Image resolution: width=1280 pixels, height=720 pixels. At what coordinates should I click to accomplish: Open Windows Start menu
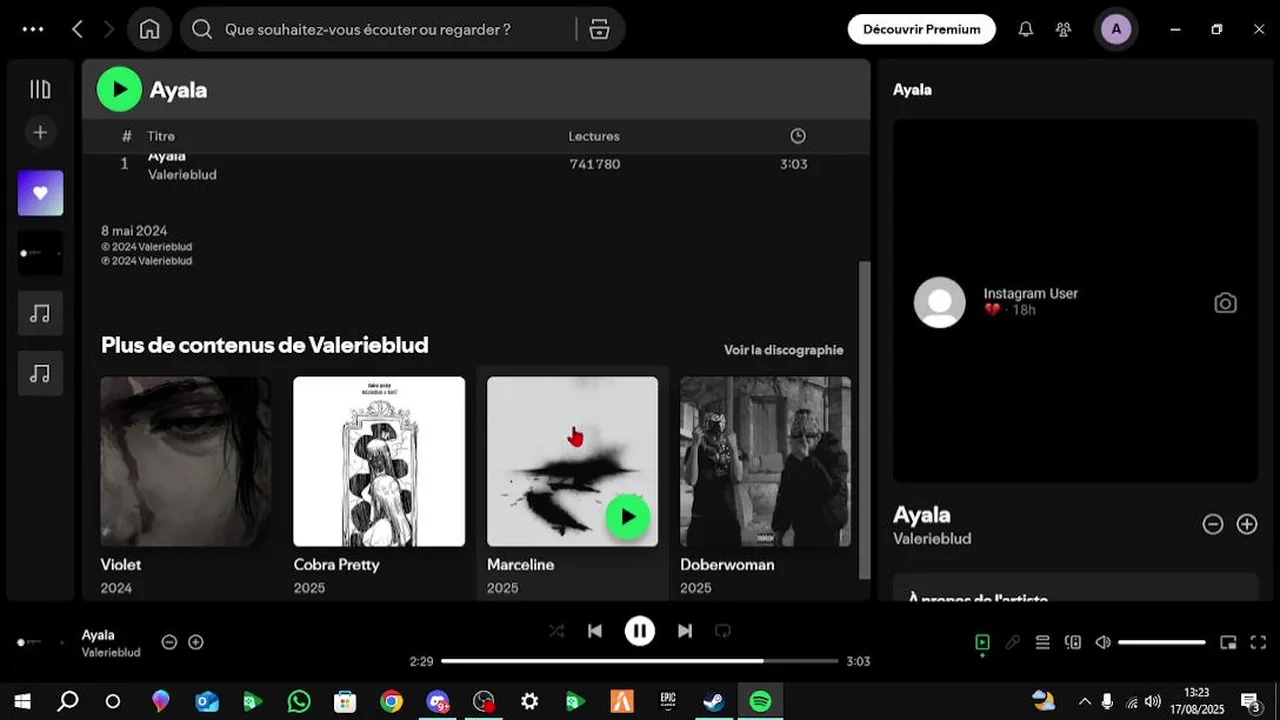[x=22, y=701]
